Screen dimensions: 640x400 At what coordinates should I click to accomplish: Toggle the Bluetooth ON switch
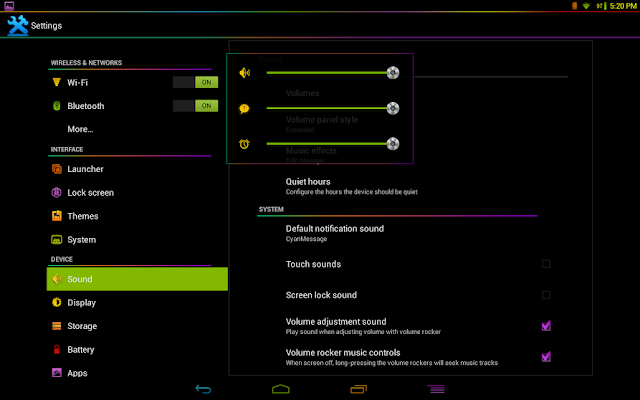[195, 106]
